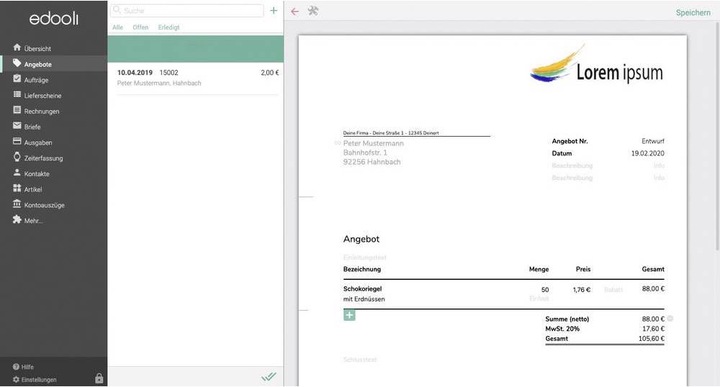This screenshot has width=720, height=387.
Task: Click the double checkmark icon below the list
Action: [269, 377]
